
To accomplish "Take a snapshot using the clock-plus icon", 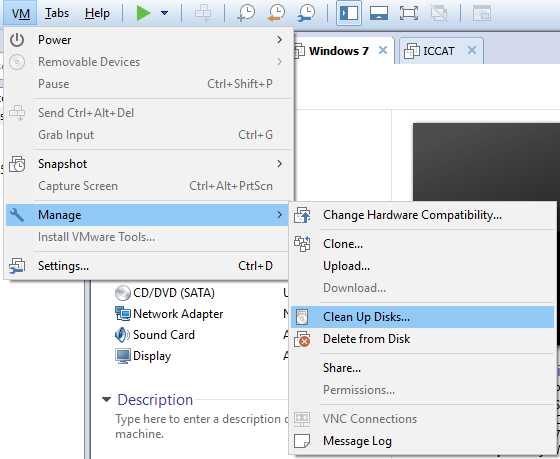I will 246,13.
